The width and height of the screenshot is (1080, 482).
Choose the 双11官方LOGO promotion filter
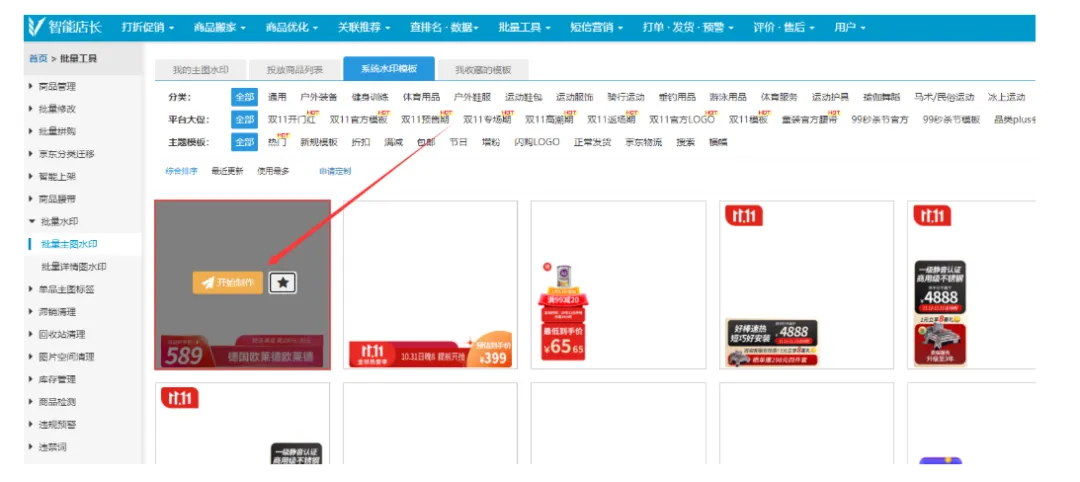click(682, 120)
